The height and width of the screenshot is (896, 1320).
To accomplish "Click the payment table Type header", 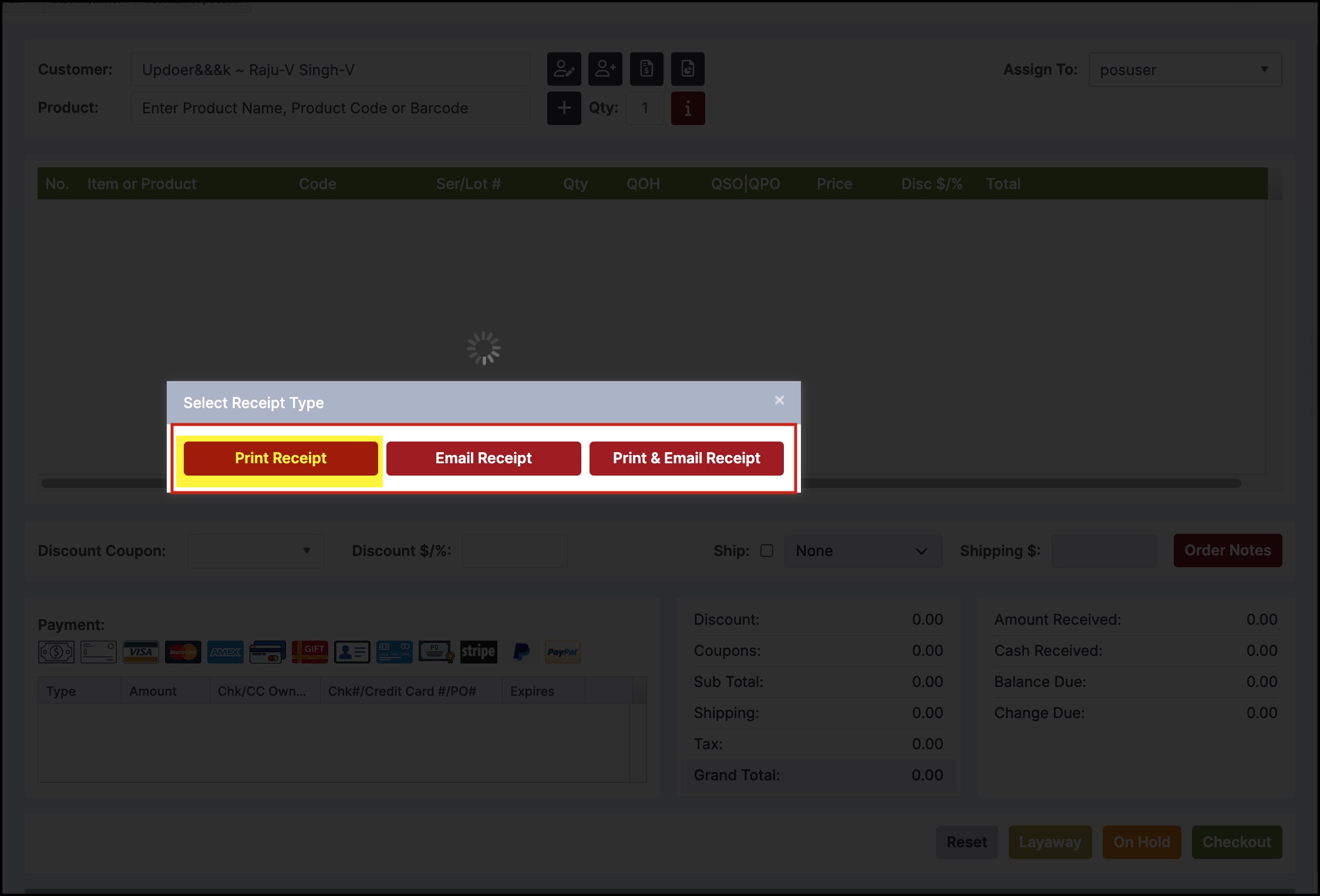I will 61,691.
